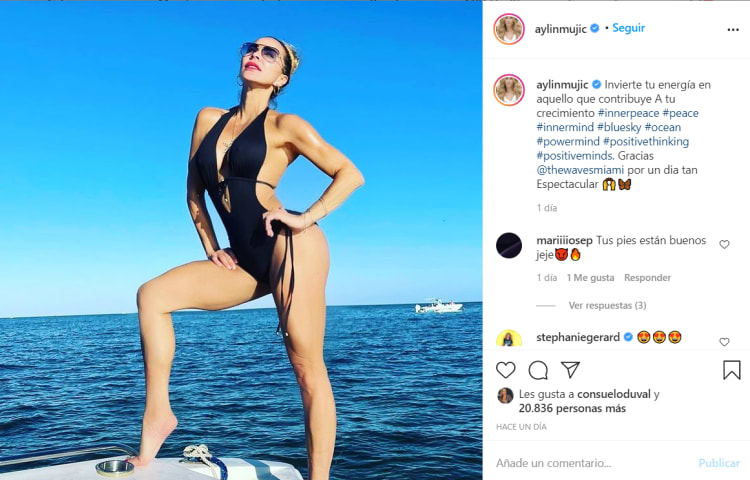750x480 pixels.
Task: Save the post with bookmark icon
Action: pyautogui.click(x=732, y=371)
